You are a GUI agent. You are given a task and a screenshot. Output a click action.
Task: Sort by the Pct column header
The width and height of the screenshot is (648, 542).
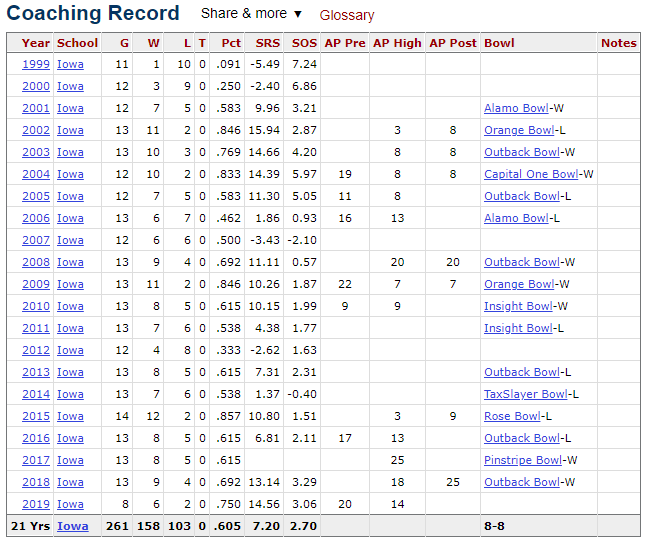231,43
